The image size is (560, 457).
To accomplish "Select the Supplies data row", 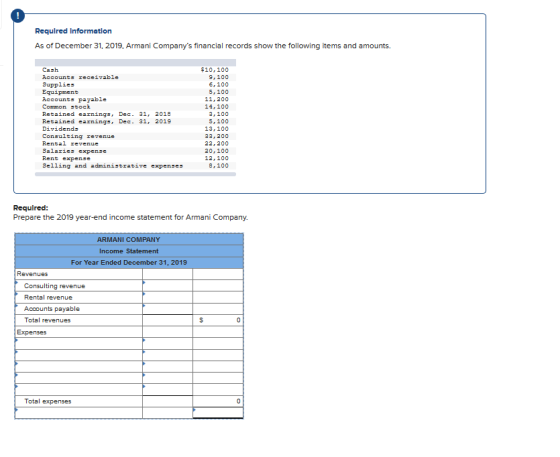I will tap(135, 85).
